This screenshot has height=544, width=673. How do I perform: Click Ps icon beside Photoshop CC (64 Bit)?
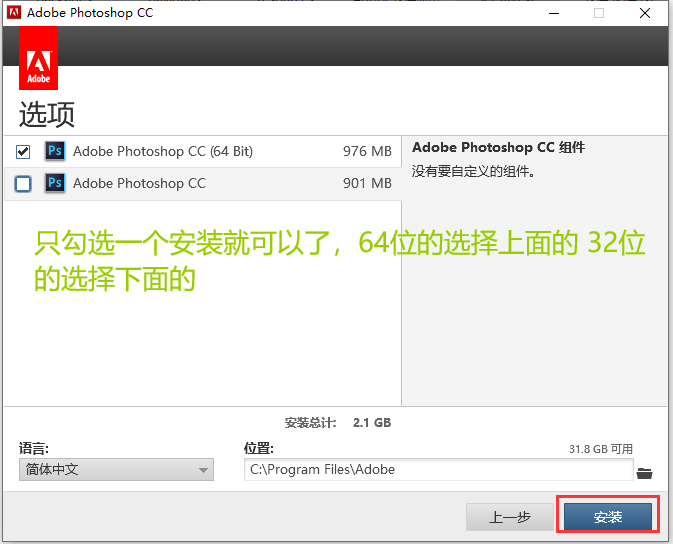[x=55, y=151]
